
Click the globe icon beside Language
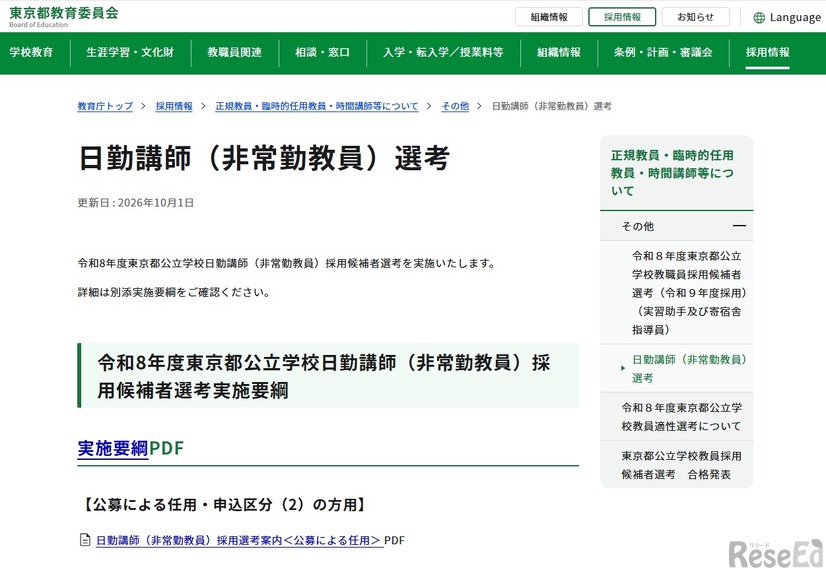pos(759,18)
